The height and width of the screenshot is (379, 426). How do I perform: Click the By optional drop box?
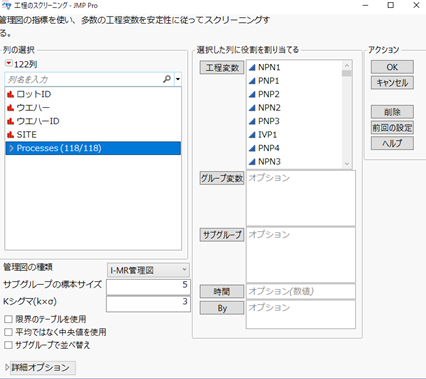[x=301, y=314]
